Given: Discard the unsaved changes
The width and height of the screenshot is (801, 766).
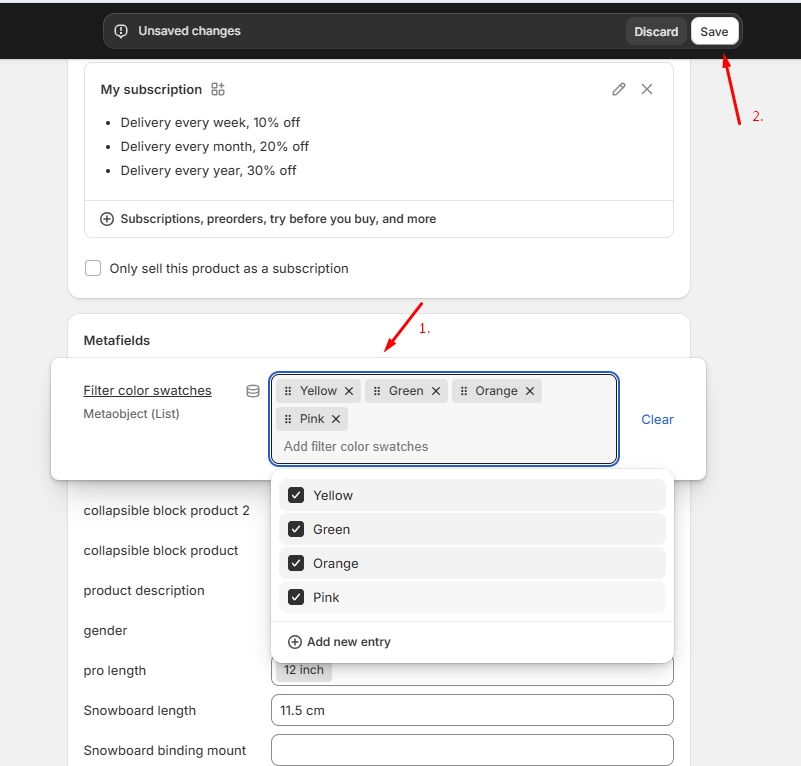Looking at the screenshot, I should click(656, 31).
